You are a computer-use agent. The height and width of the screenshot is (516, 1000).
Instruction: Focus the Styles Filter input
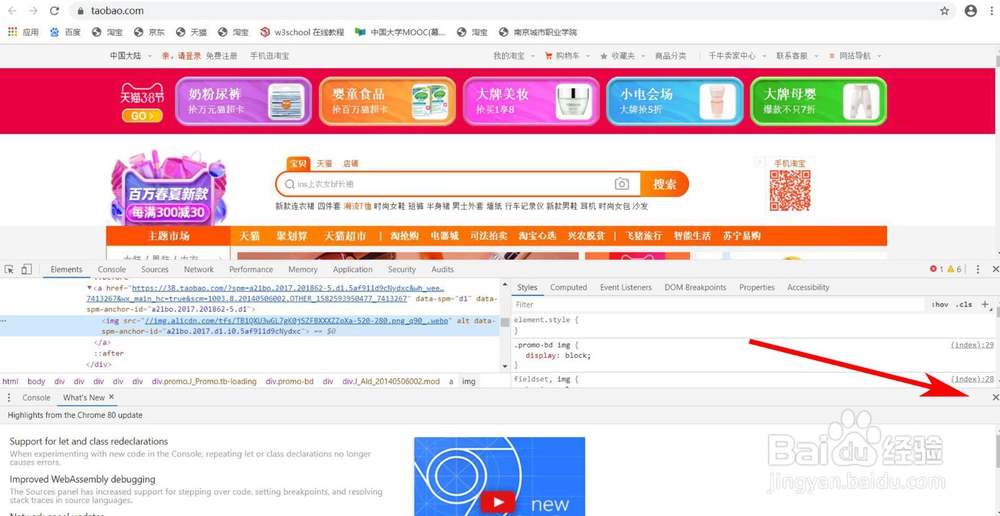click(x=717, y=305)
